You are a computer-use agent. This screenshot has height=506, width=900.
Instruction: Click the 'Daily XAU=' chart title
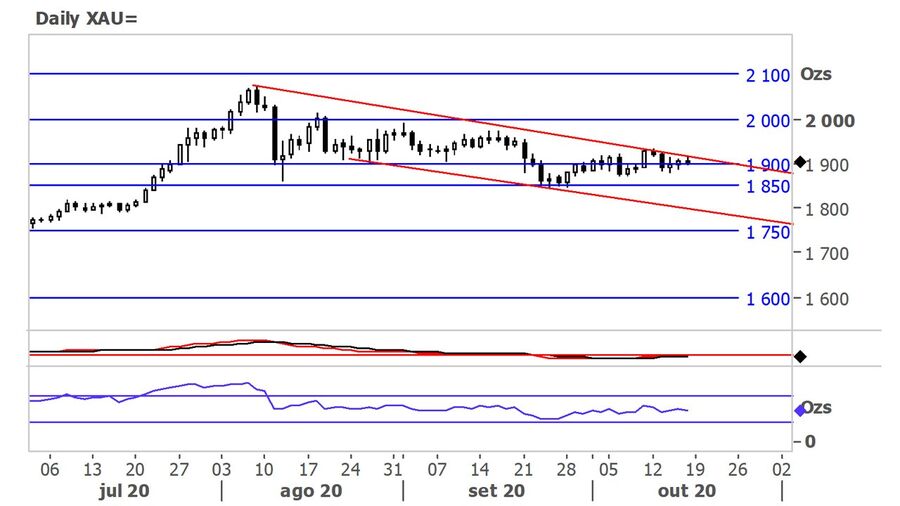[86, 18]
